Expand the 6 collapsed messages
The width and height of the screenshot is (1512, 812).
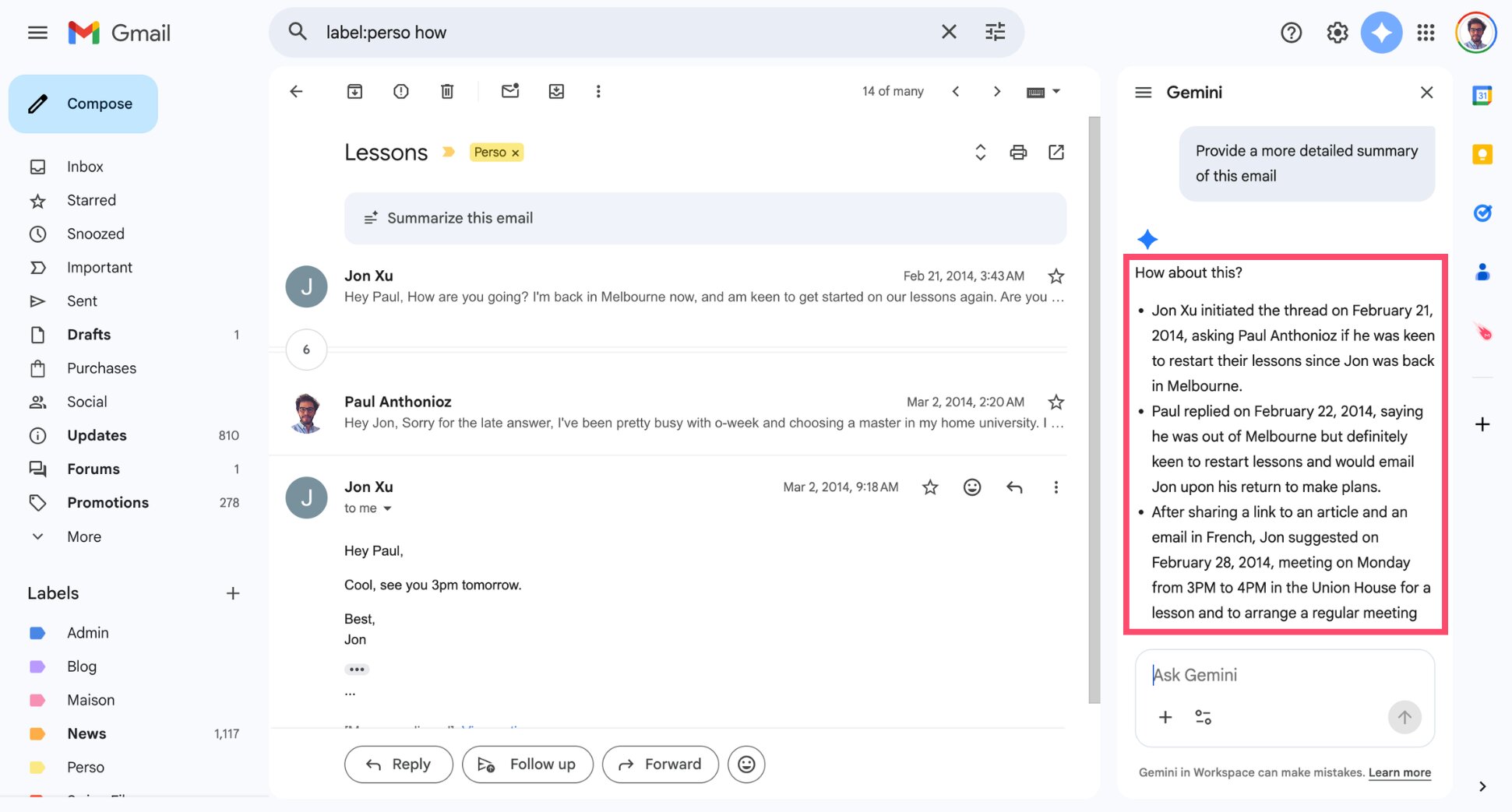point(305,350)
